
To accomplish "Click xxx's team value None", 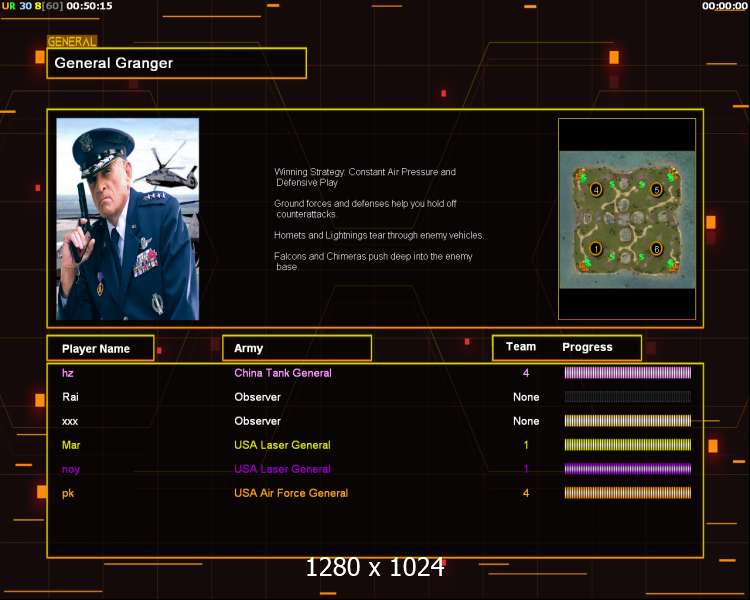I will pos(526,421).
